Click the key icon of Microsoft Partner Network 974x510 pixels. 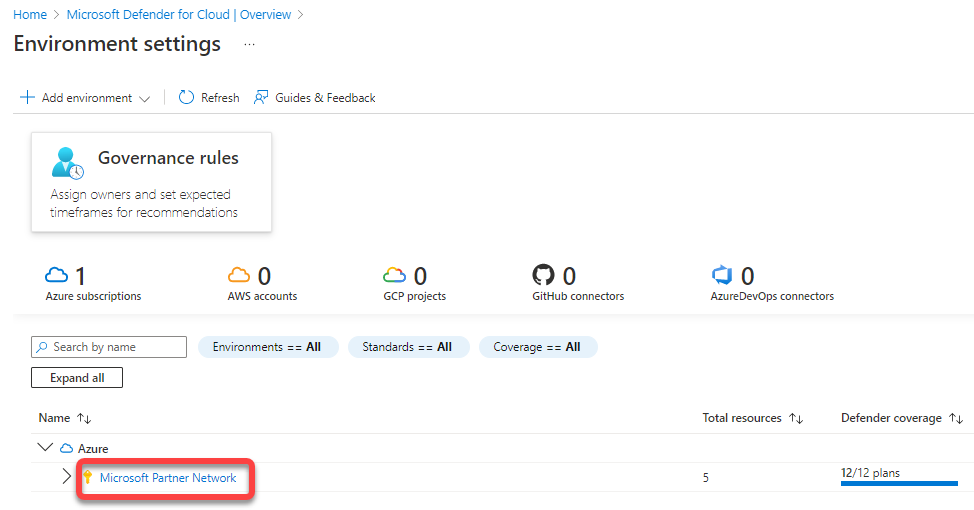[x=88, y=477]
